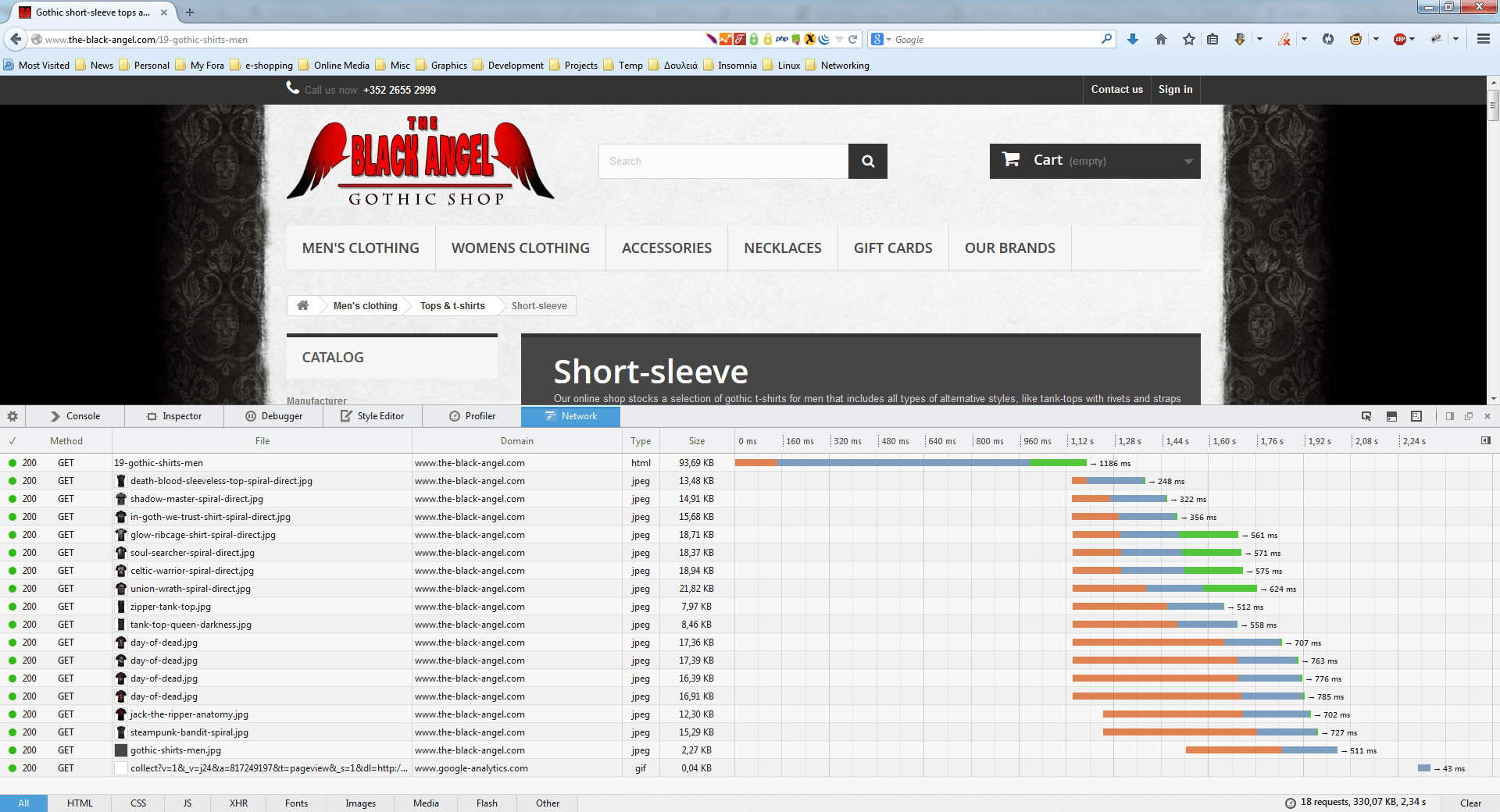Switch to the Debugger tab
The height and width of the screenshot is (812, 1500).
pyautogui.click(x=273, y=416)
